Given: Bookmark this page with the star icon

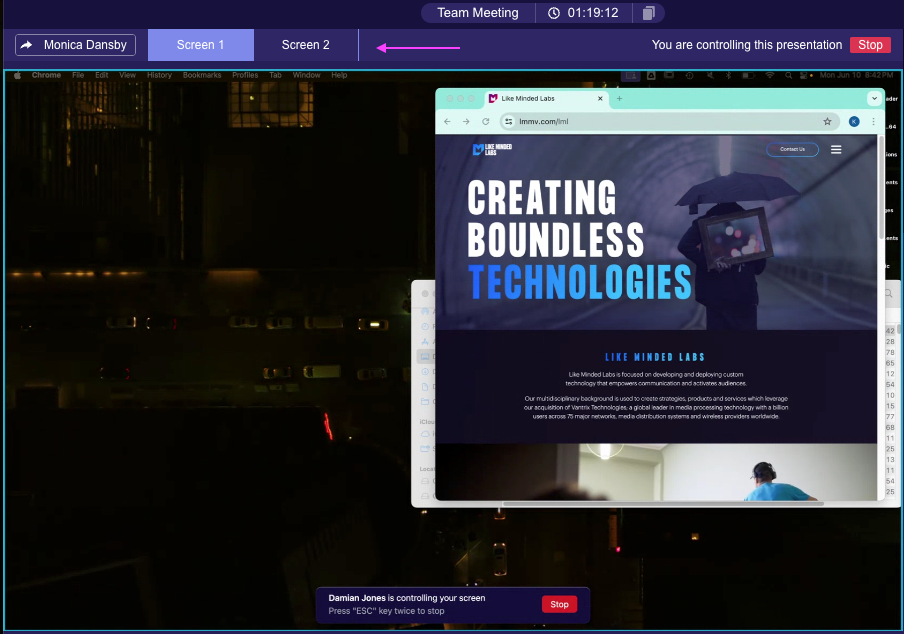Looking at the screenshot, I should click(x=827, y=122).
